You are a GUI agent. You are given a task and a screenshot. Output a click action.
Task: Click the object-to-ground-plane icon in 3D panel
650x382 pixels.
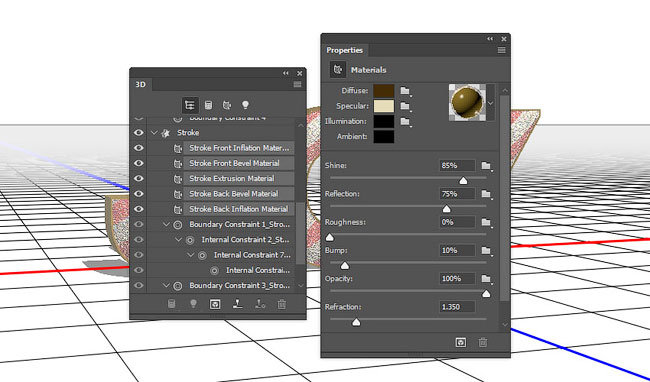coord(238,304)
